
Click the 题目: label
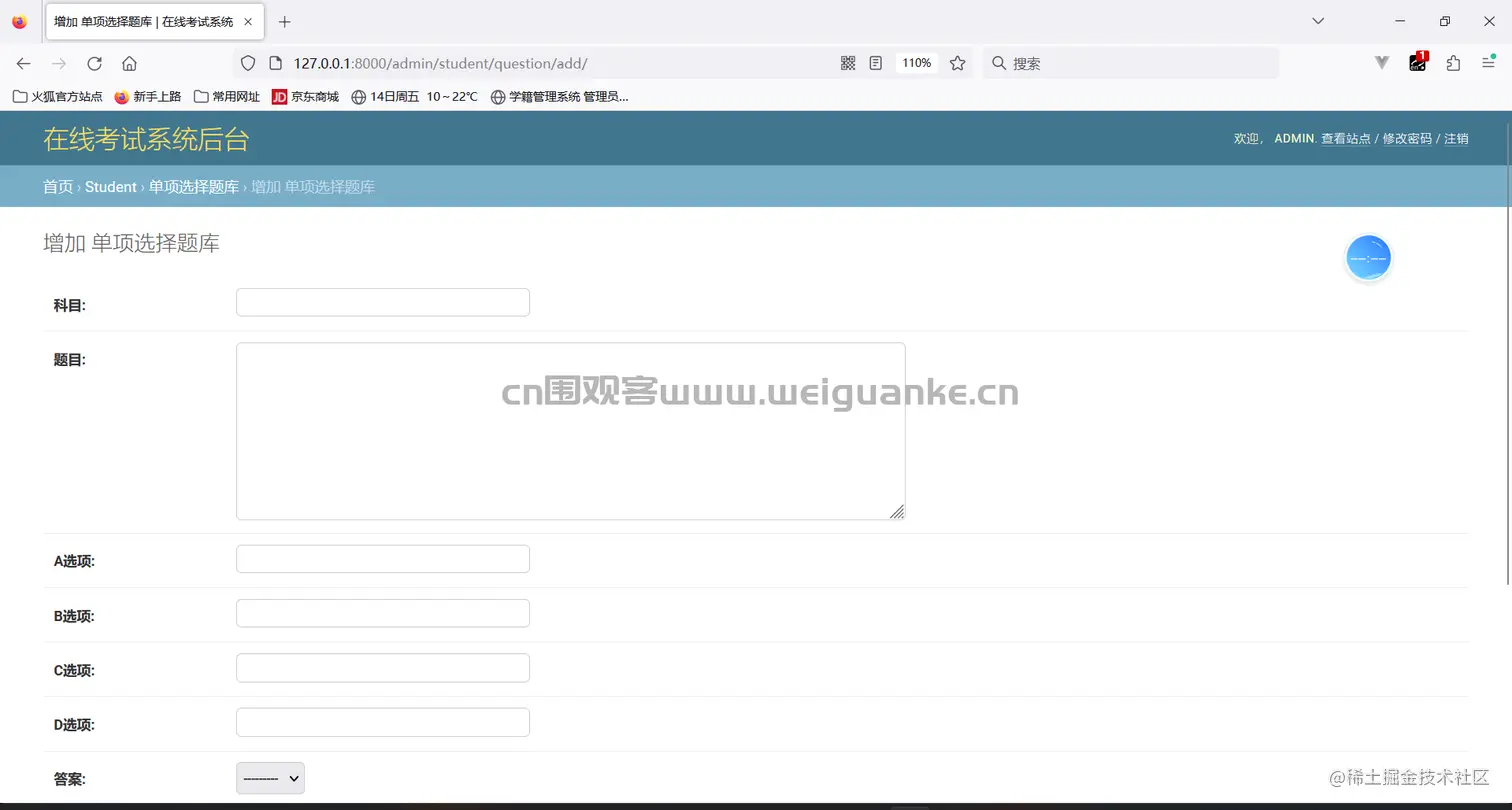70,360
